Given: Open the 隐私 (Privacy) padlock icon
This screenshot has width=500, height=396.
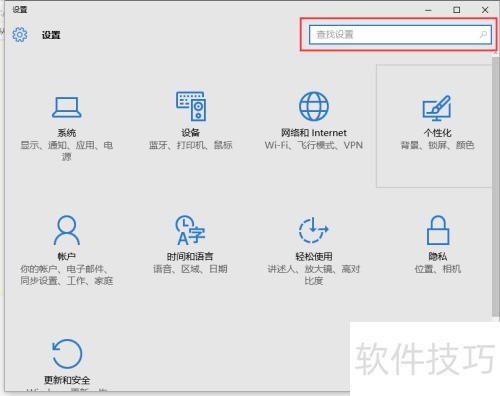Looking at the screenshot, I should [438, 230].
